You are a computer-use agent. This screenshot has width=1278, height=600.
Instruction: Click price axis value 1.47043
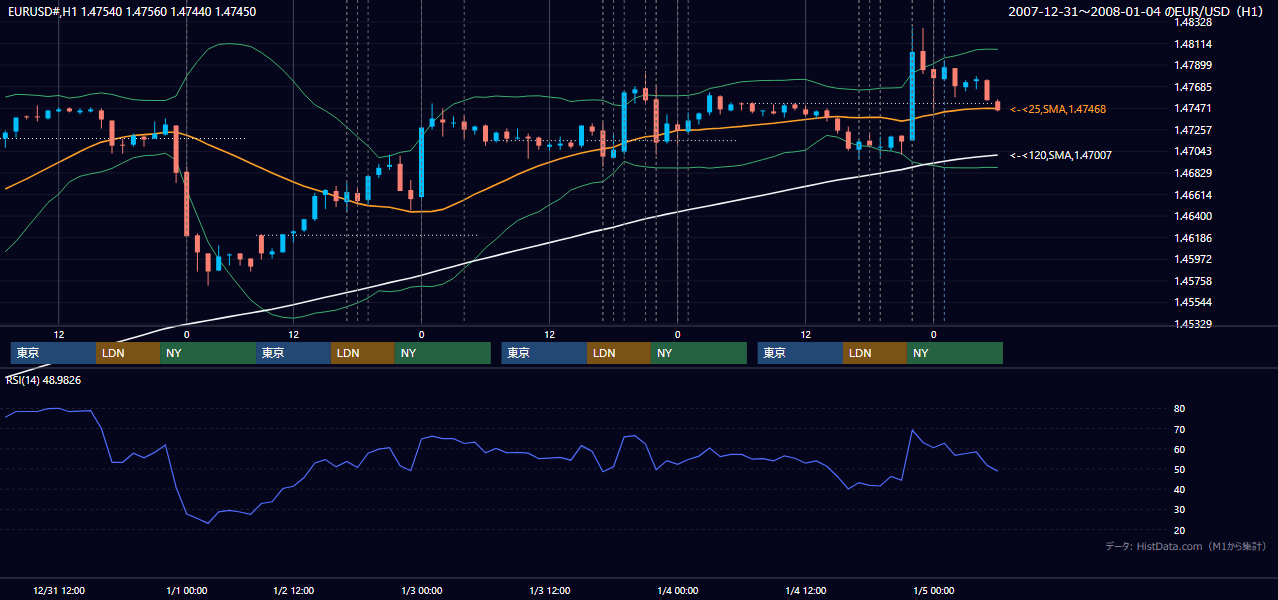tap(1193, 152)
